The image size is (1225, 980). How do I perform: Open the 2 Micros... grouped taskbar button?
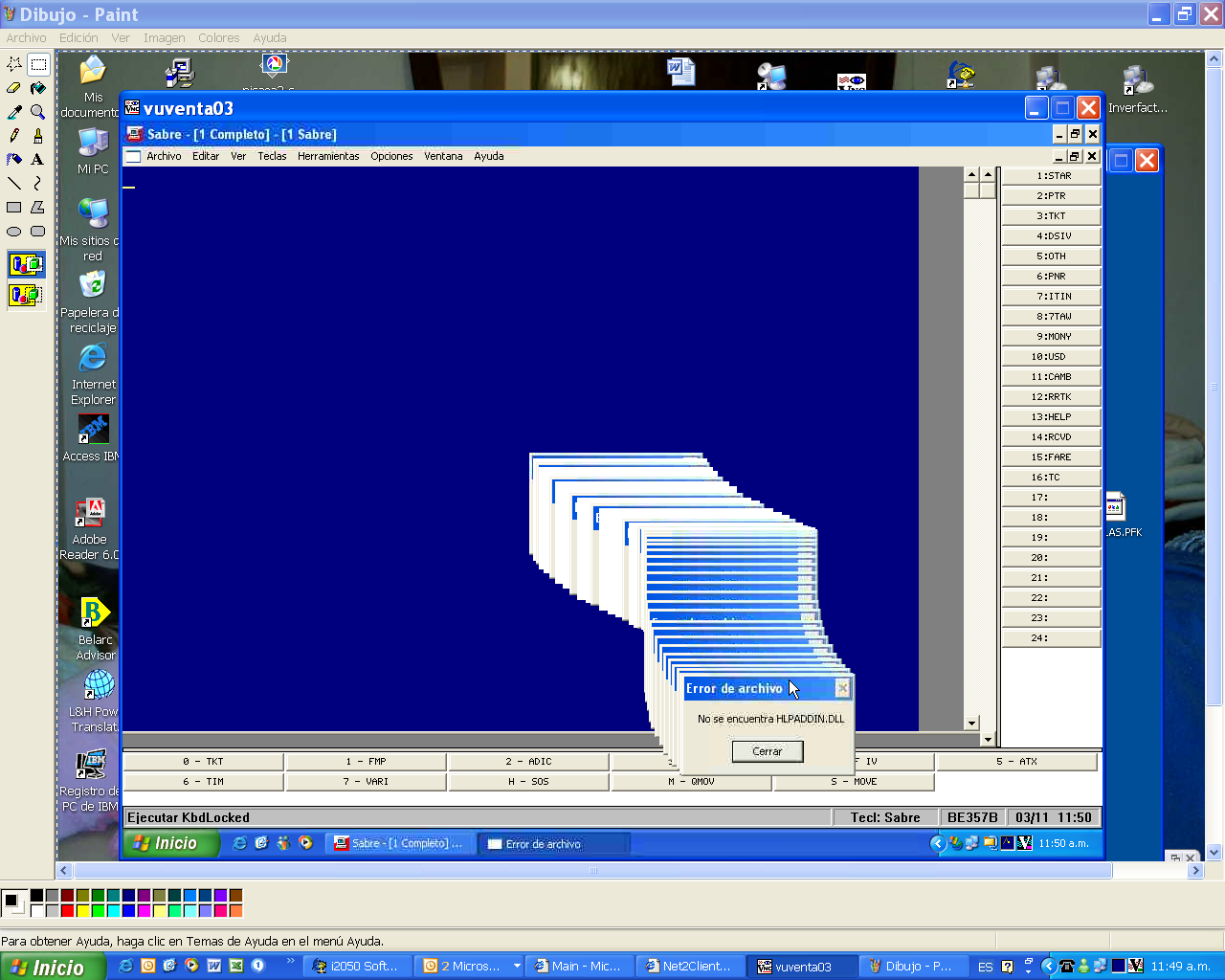pos(470,967)
